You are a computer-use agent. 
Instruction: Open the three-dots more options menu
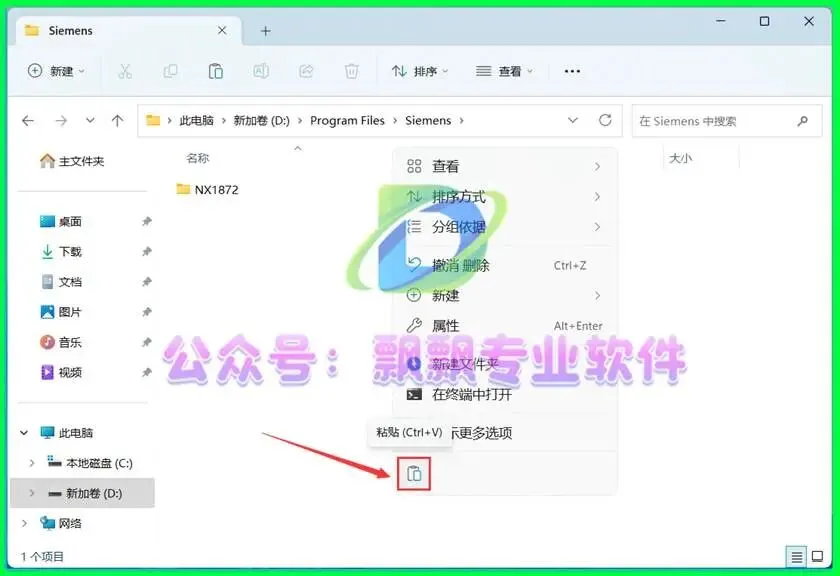tap(572, 71)
